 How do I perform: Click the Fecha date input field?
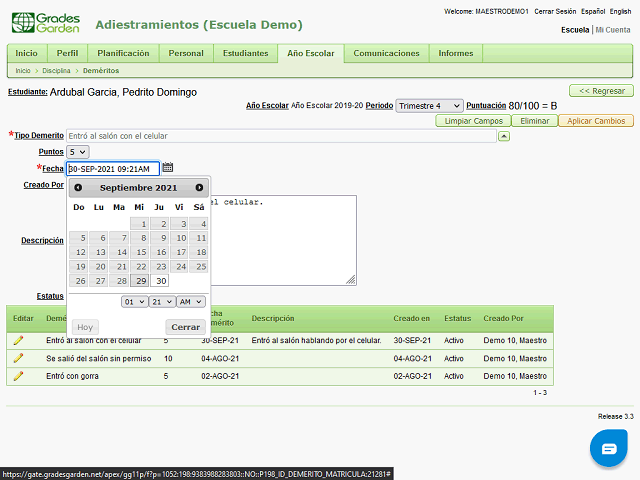pos(112,168)
